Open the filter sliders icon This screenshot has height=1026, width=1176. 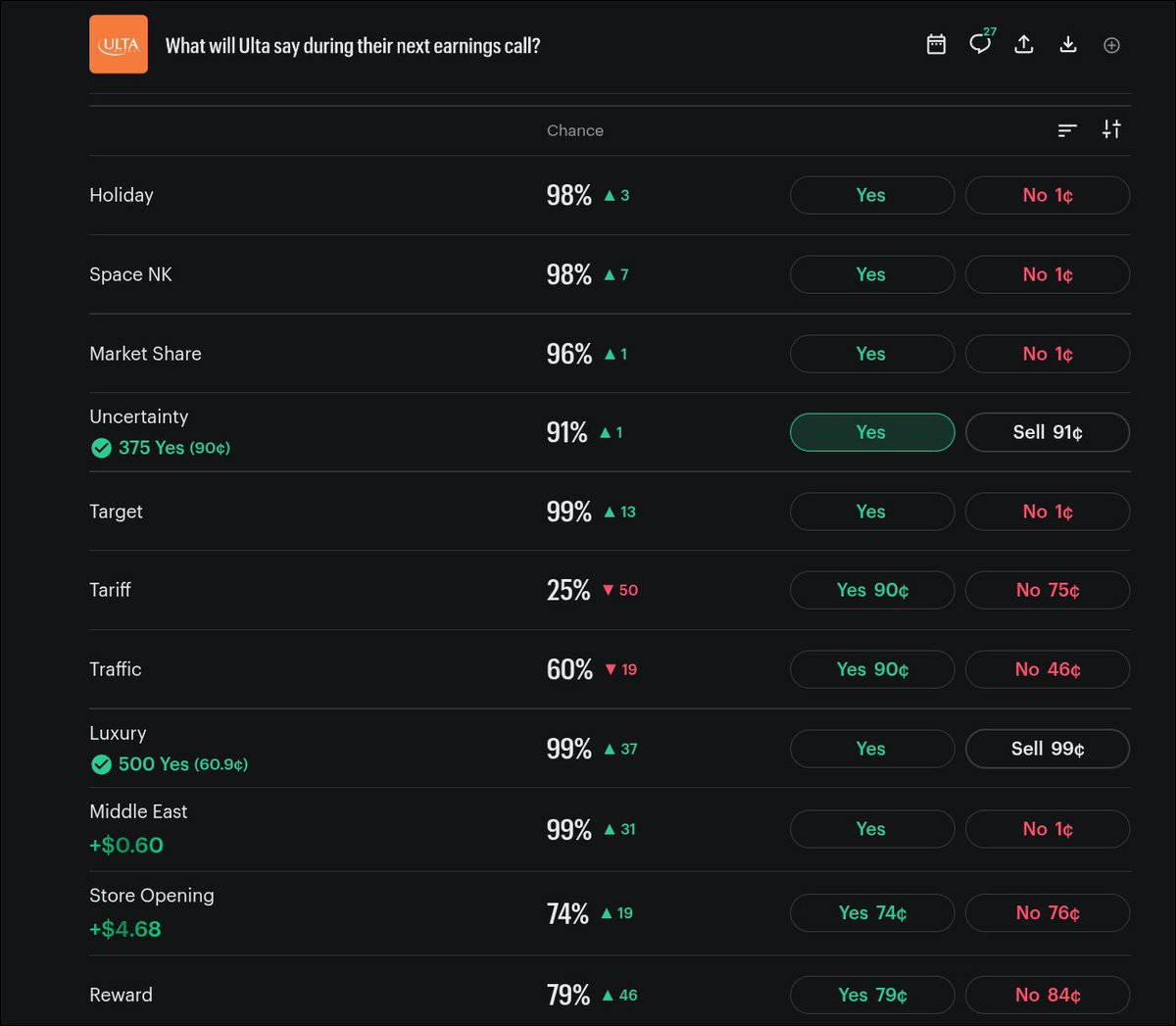pyautogui.click(x=1111, y=129)
